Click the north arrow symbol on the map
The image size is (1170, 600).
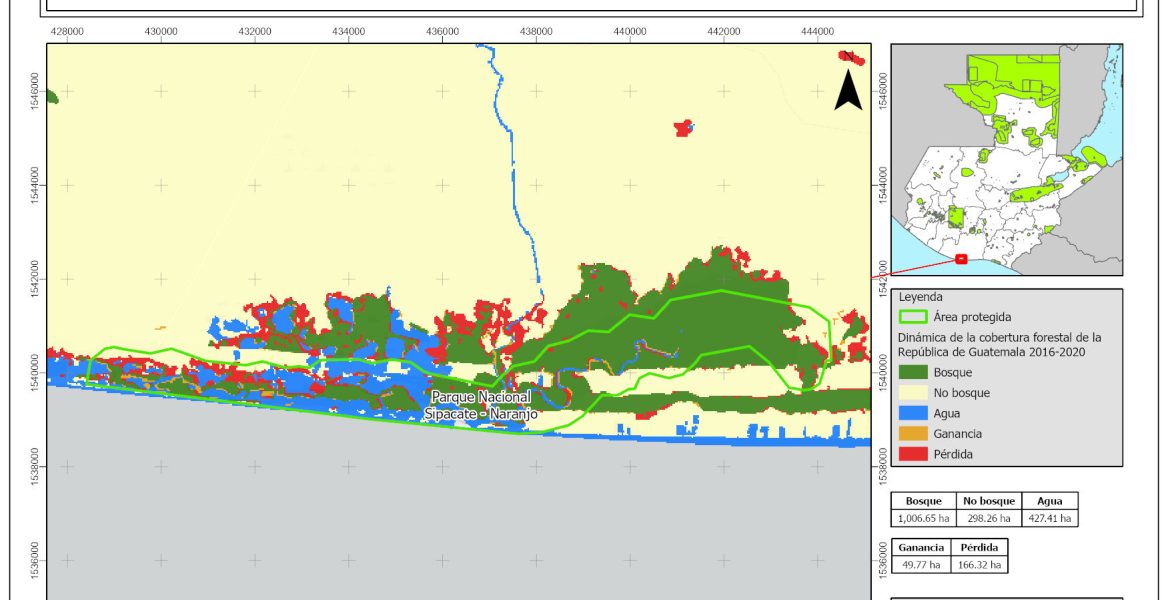click(849, 83)
